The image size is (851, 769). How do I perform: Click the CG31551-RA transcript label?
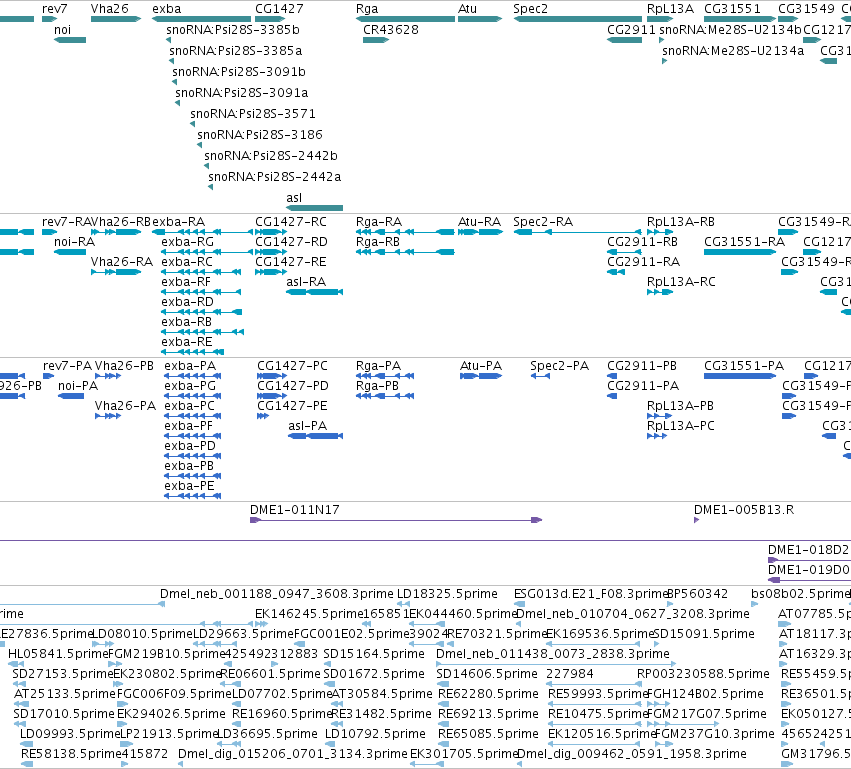[744, 242]
